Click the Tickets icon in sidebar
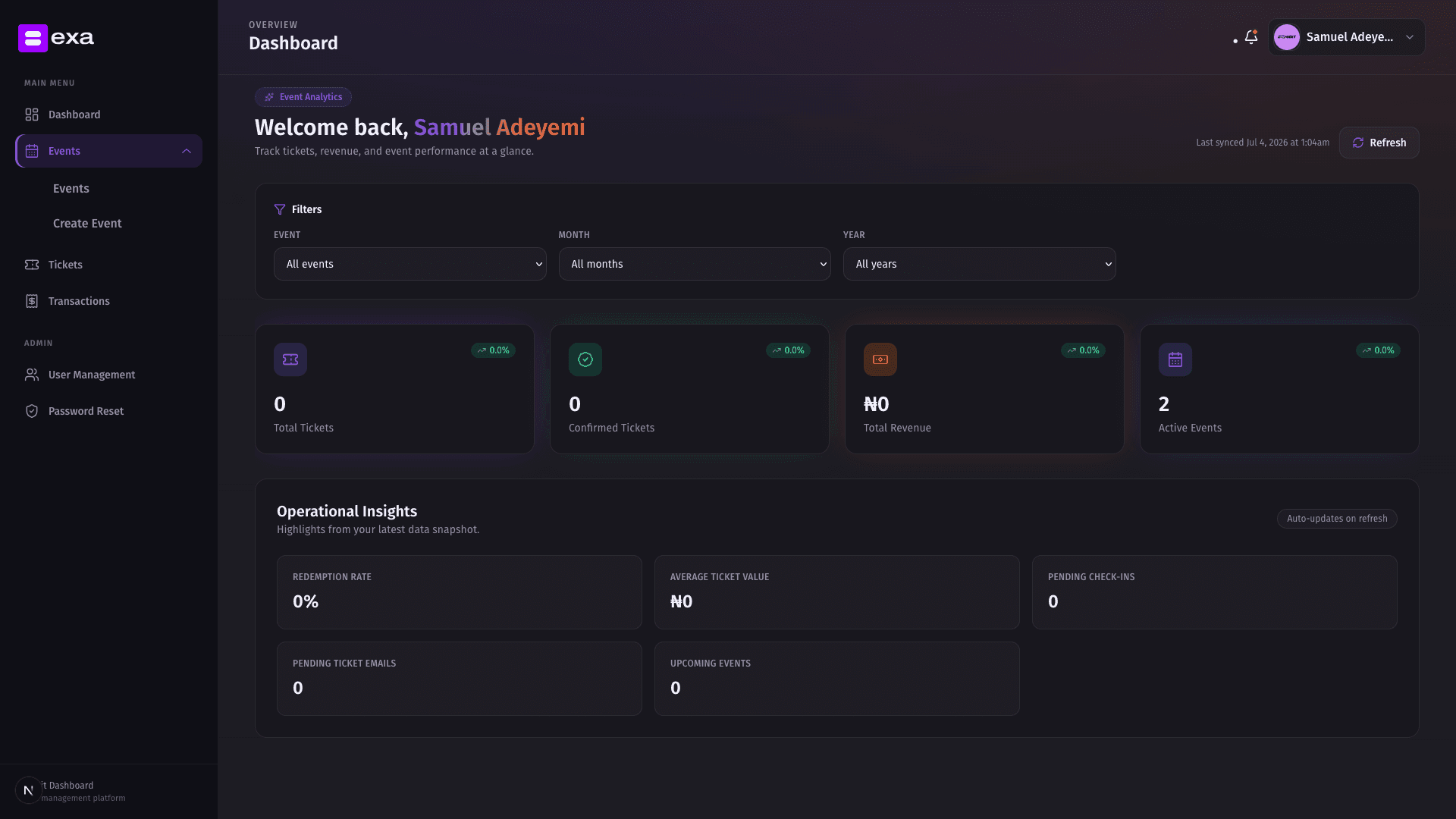Image resolution: width=1456 pixels, height=819 pixels. 32,265
